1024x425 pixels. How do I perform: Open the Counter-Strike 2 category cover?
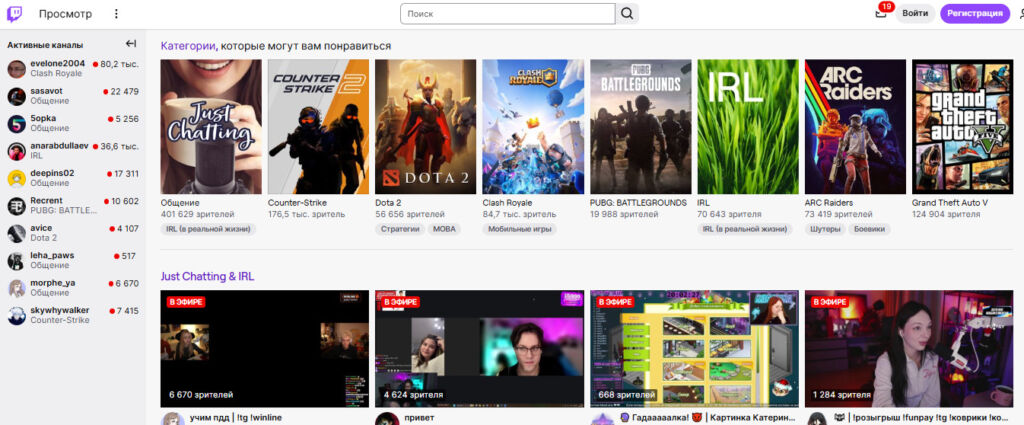click(x=318, y=126)
